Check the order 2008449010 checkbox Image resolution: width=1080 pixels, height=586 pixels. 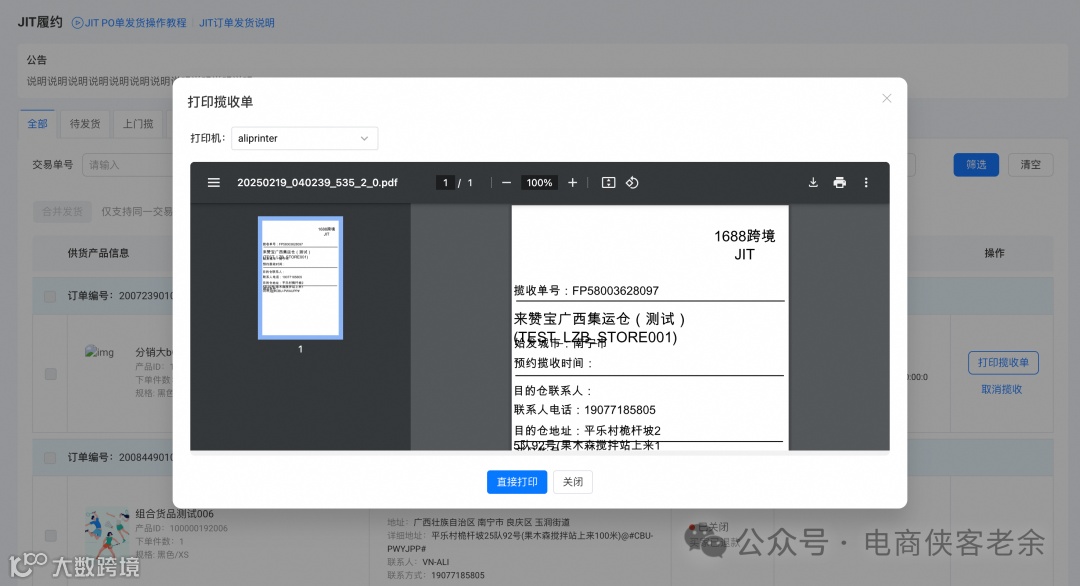tap(50, 458)
